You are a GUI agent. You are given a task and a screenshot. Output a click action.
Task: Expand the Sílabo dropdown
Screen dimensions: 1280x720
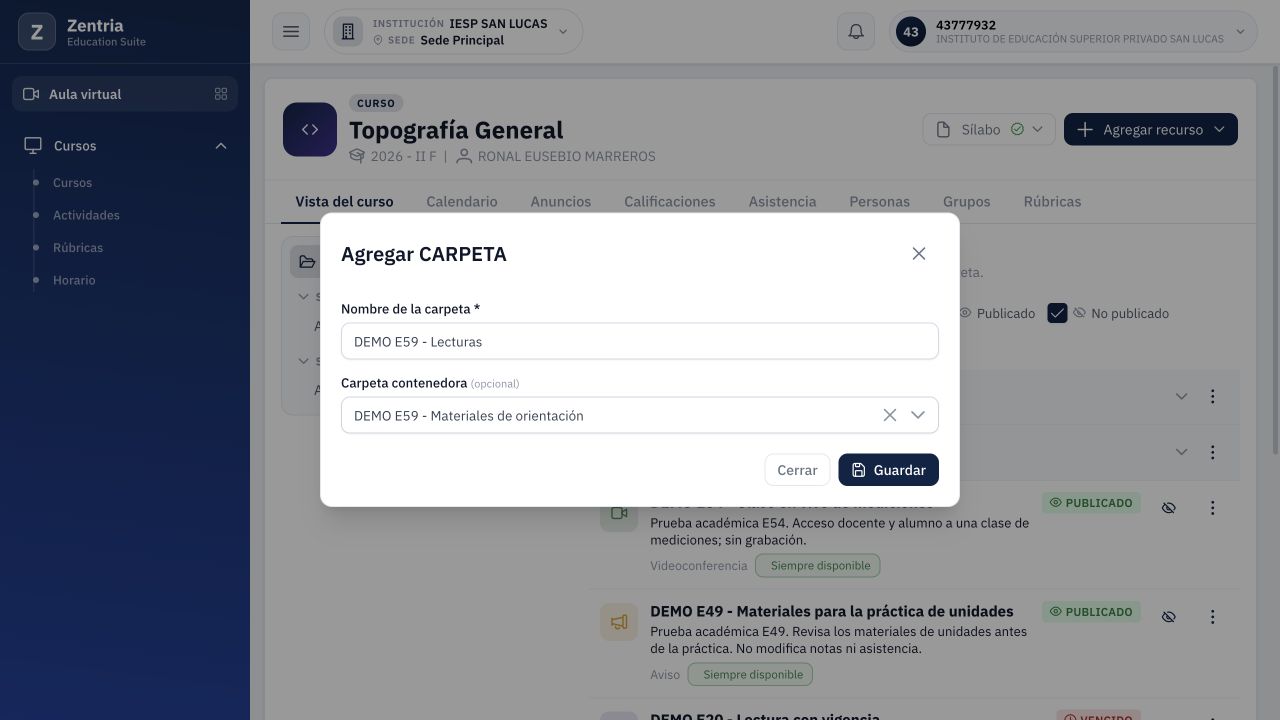[1037, 129]
